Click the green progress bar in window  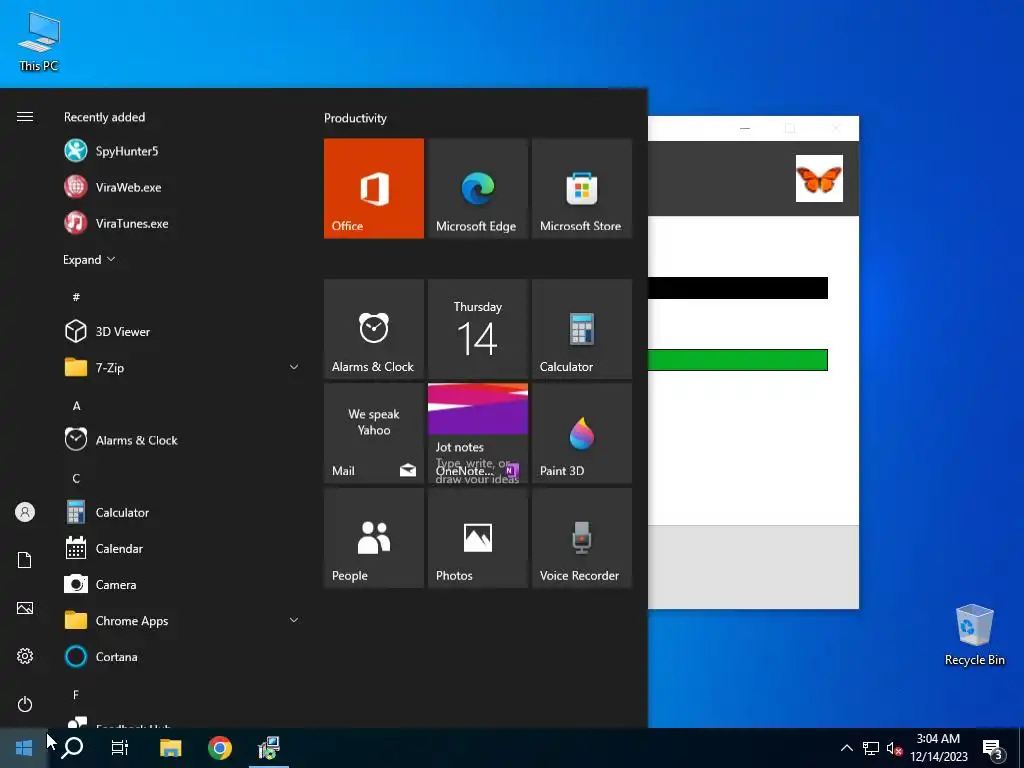click(737, 360)
